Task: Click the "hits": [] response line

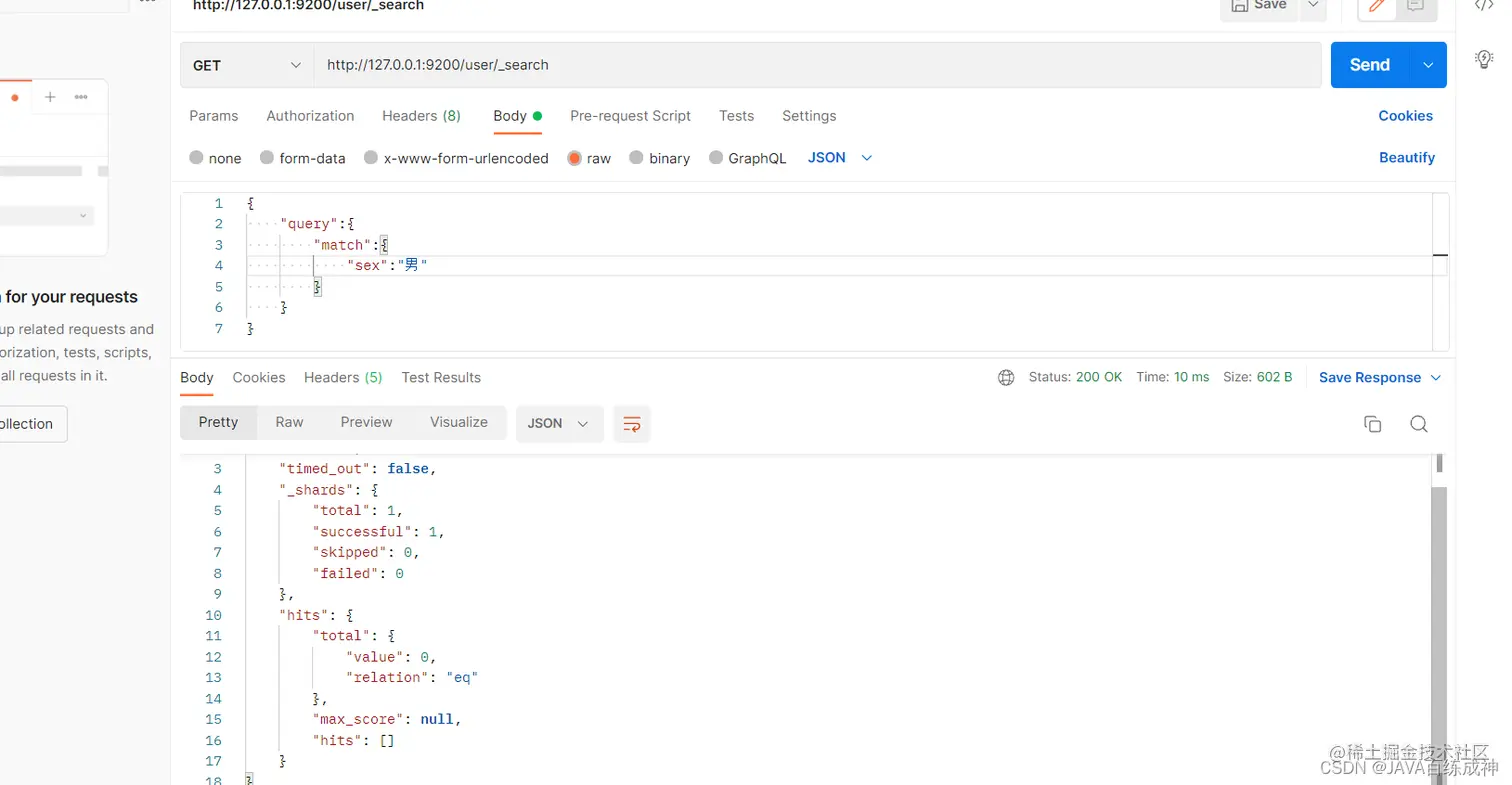Action: click(x=354, y=741)
